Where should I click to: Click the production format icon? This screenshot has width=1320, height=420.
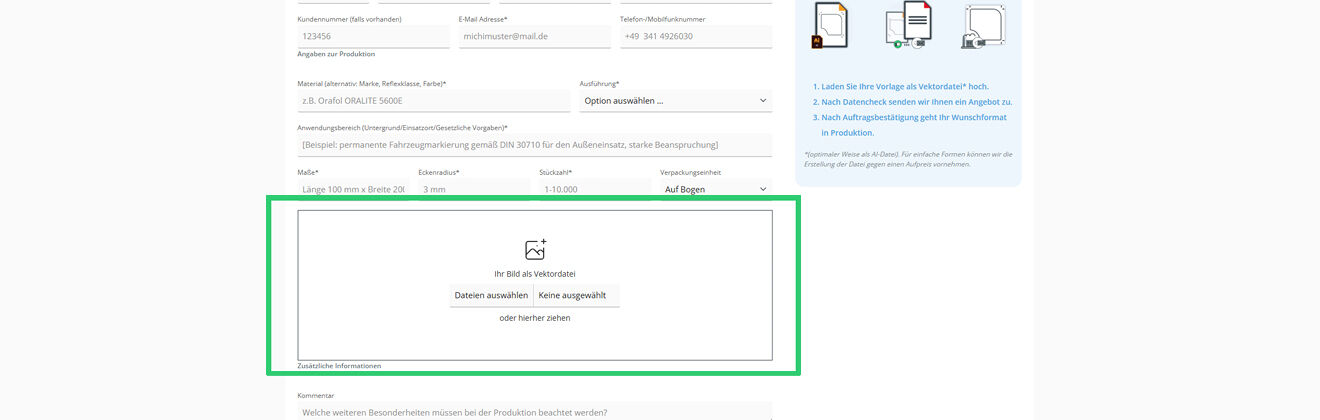tap(984, 25)
